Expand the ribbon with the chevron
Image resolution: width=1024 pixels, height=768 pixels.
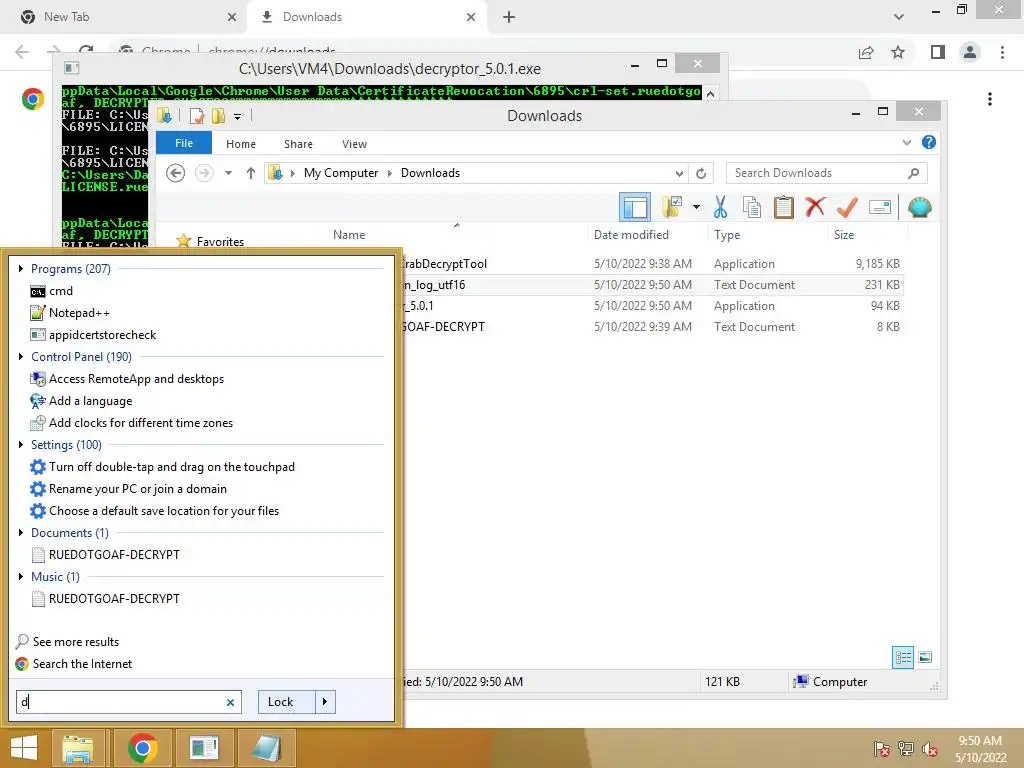pyautogui.click(x=906, y=142)
